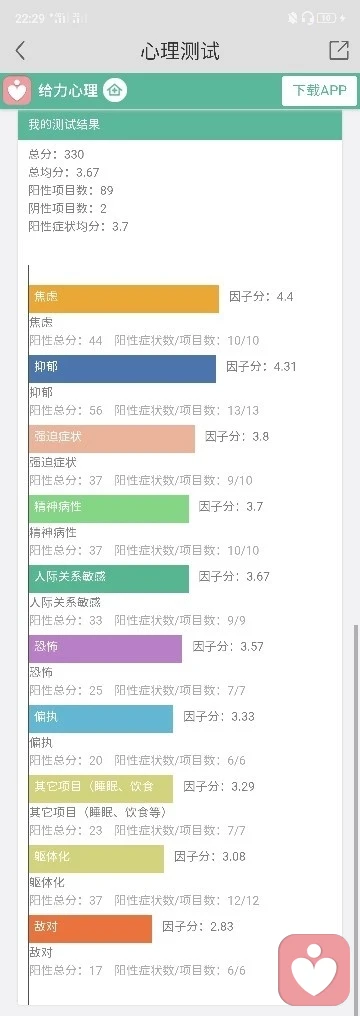Select the teal 人际关系敏感 bar
Viewport: 360px width, 1016px height.
pyautogui.click(x=109, y=579)
